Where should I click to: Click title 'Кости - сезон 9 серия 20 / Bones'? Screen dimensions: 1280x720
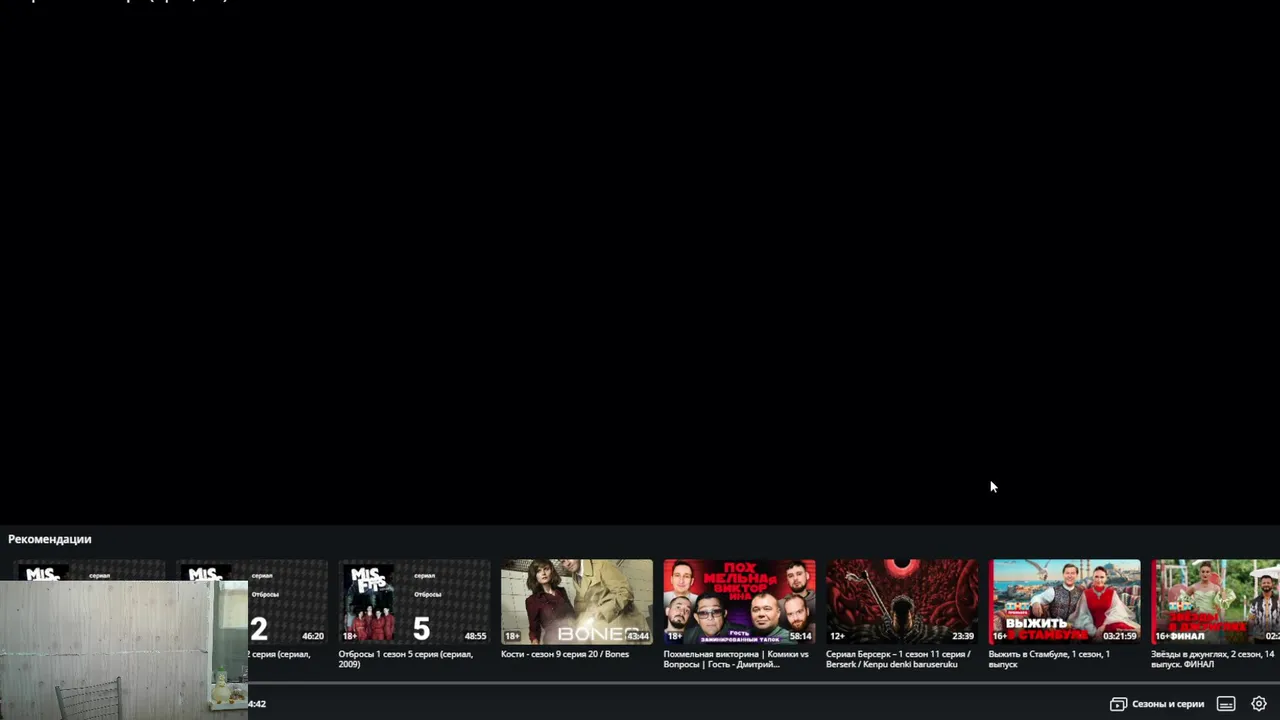[565, 654]
